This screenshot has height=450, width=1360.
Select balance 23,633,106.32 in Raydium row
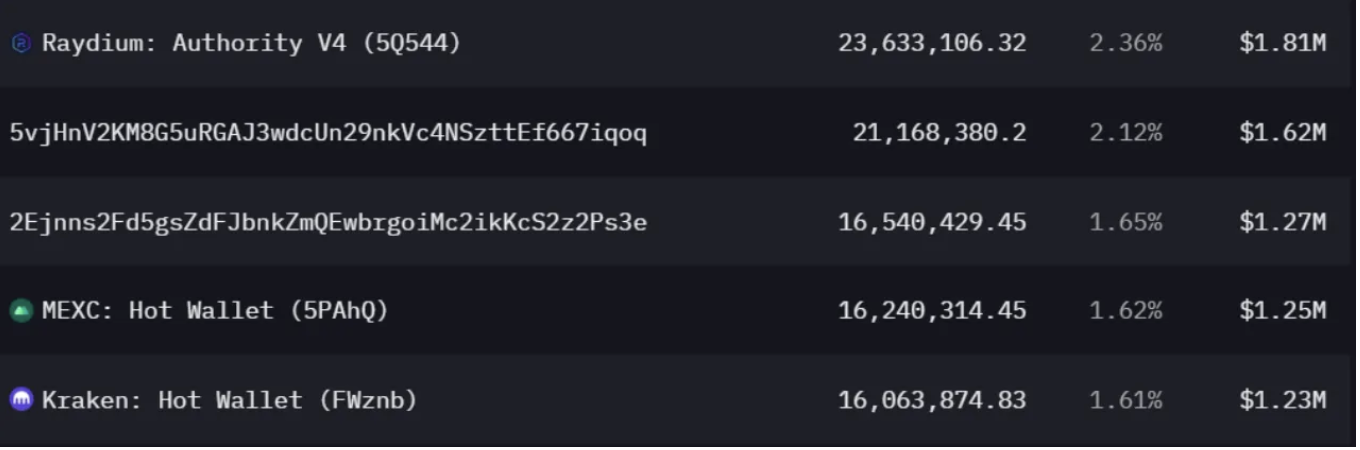click(x=932, y=44)
